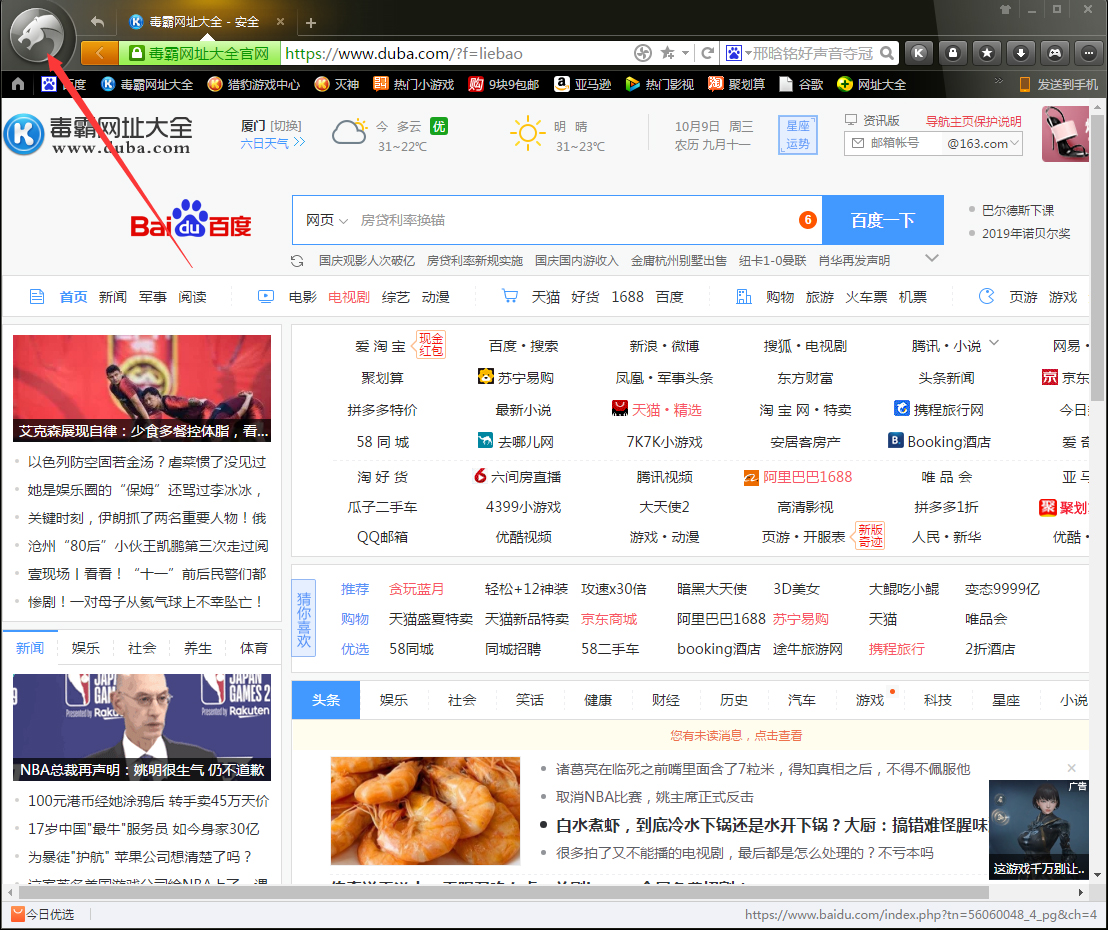
Task: Click the K duba icon in toolbar
Action: click(919, 53)
